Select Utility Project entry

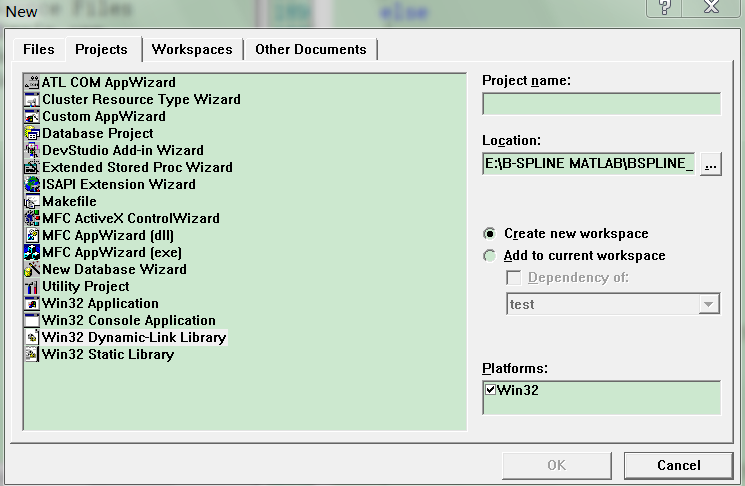[86, 286]
